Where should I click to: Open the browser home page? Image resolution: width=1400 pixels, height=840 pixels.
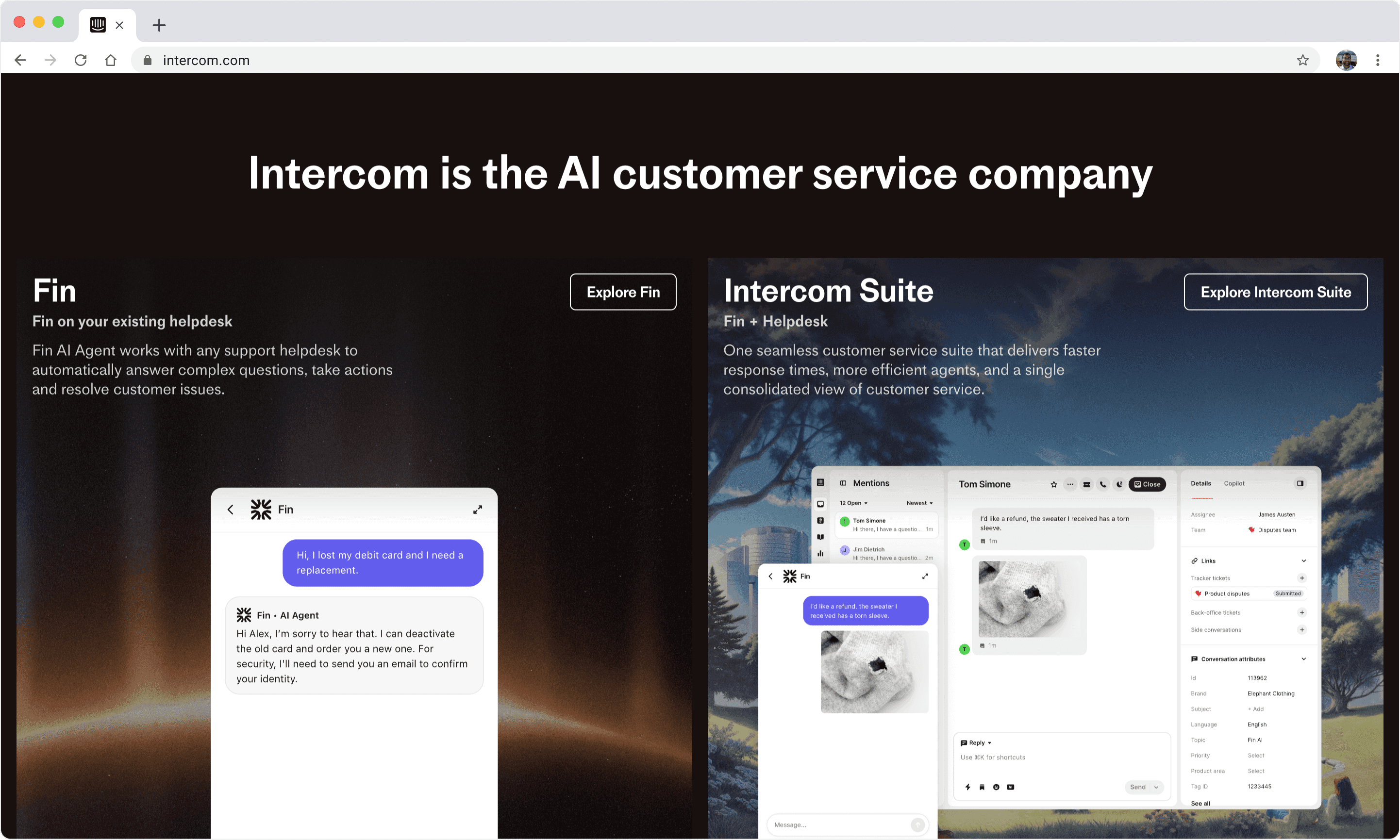pos(110,60)
